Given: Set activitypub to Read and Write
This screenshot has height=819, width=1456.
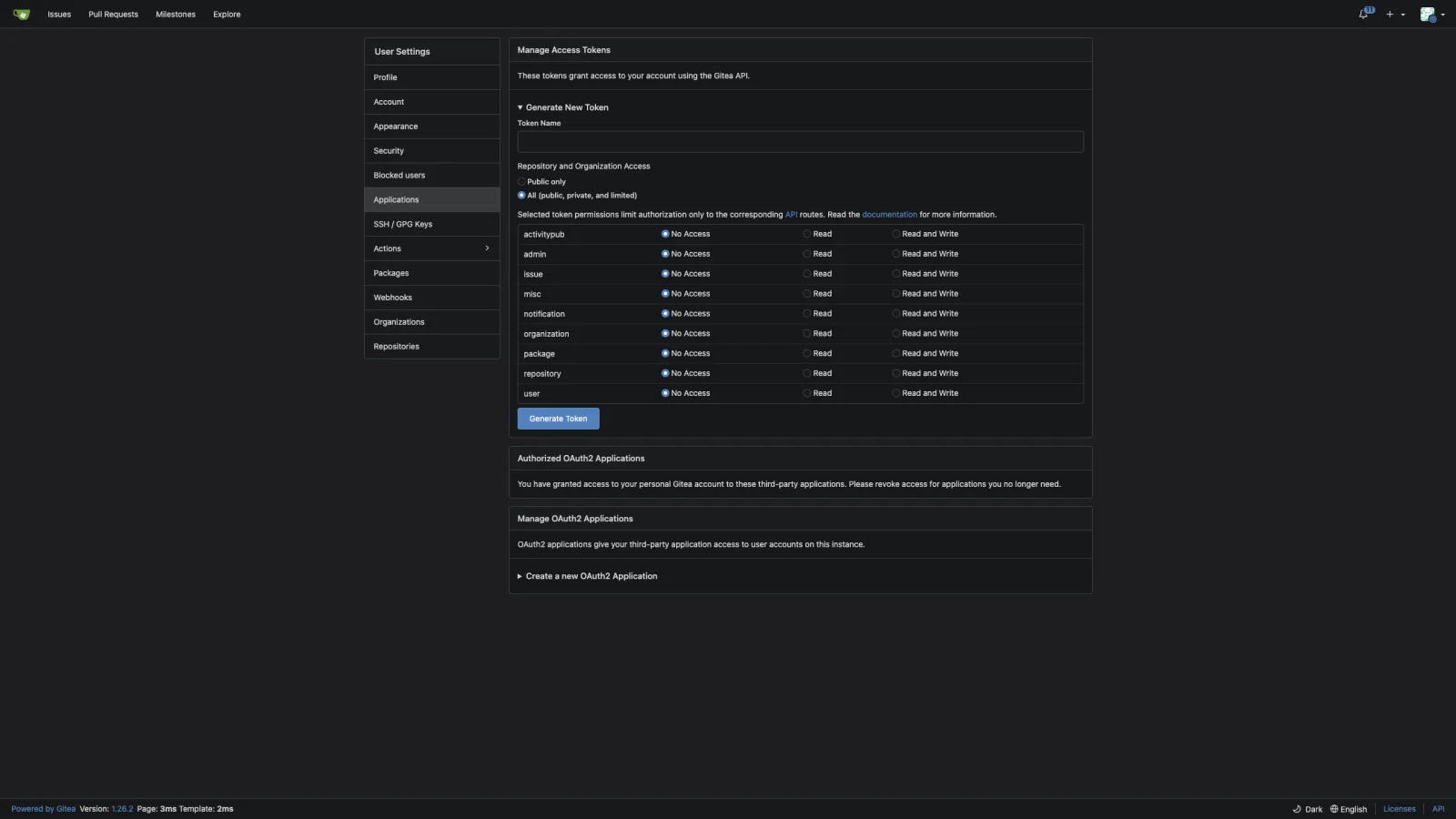Looking at the screenshot, I should pyautogui.click(x=896, y=234).
